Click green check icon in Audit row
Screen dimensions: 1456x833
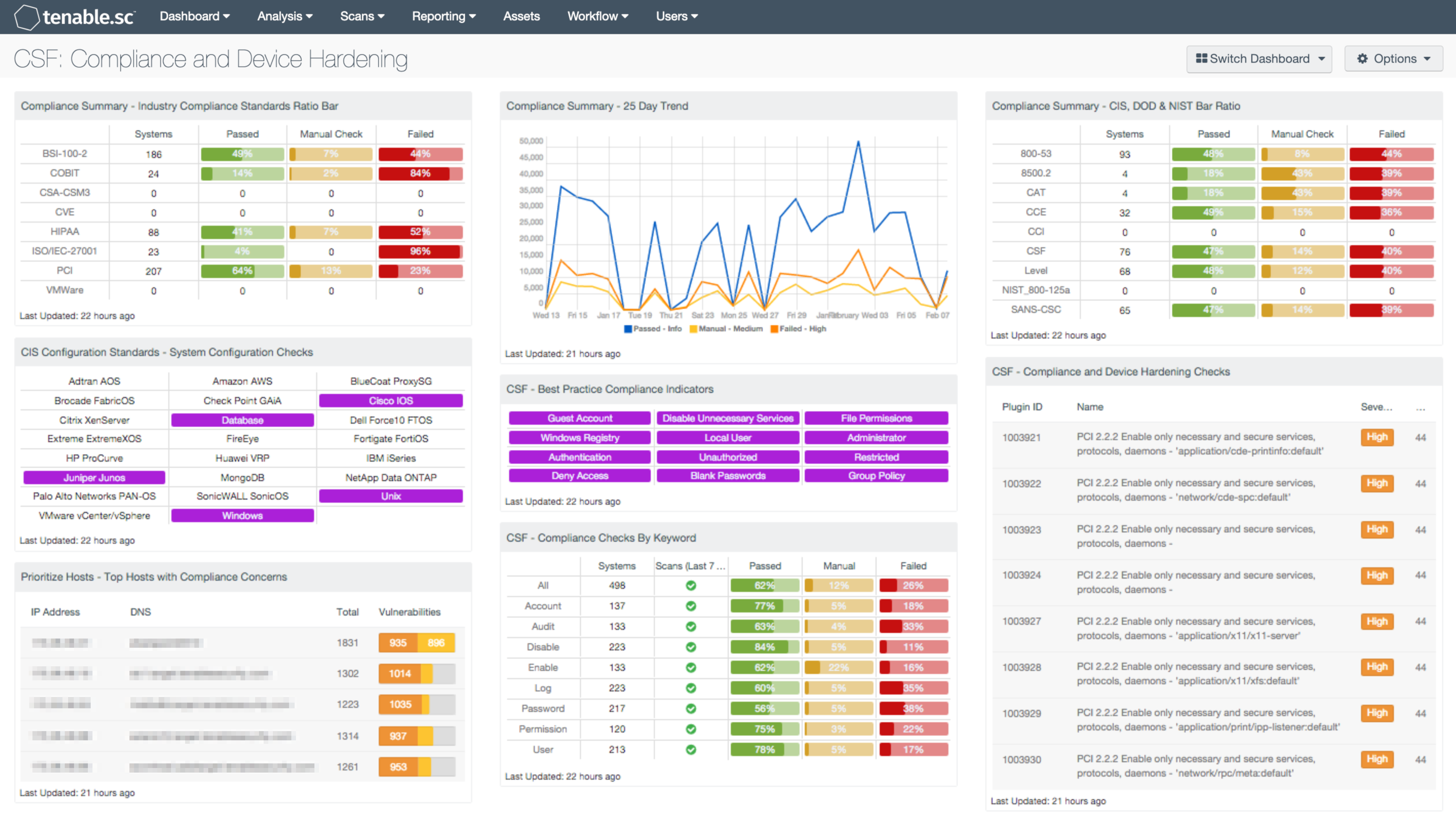691,626
